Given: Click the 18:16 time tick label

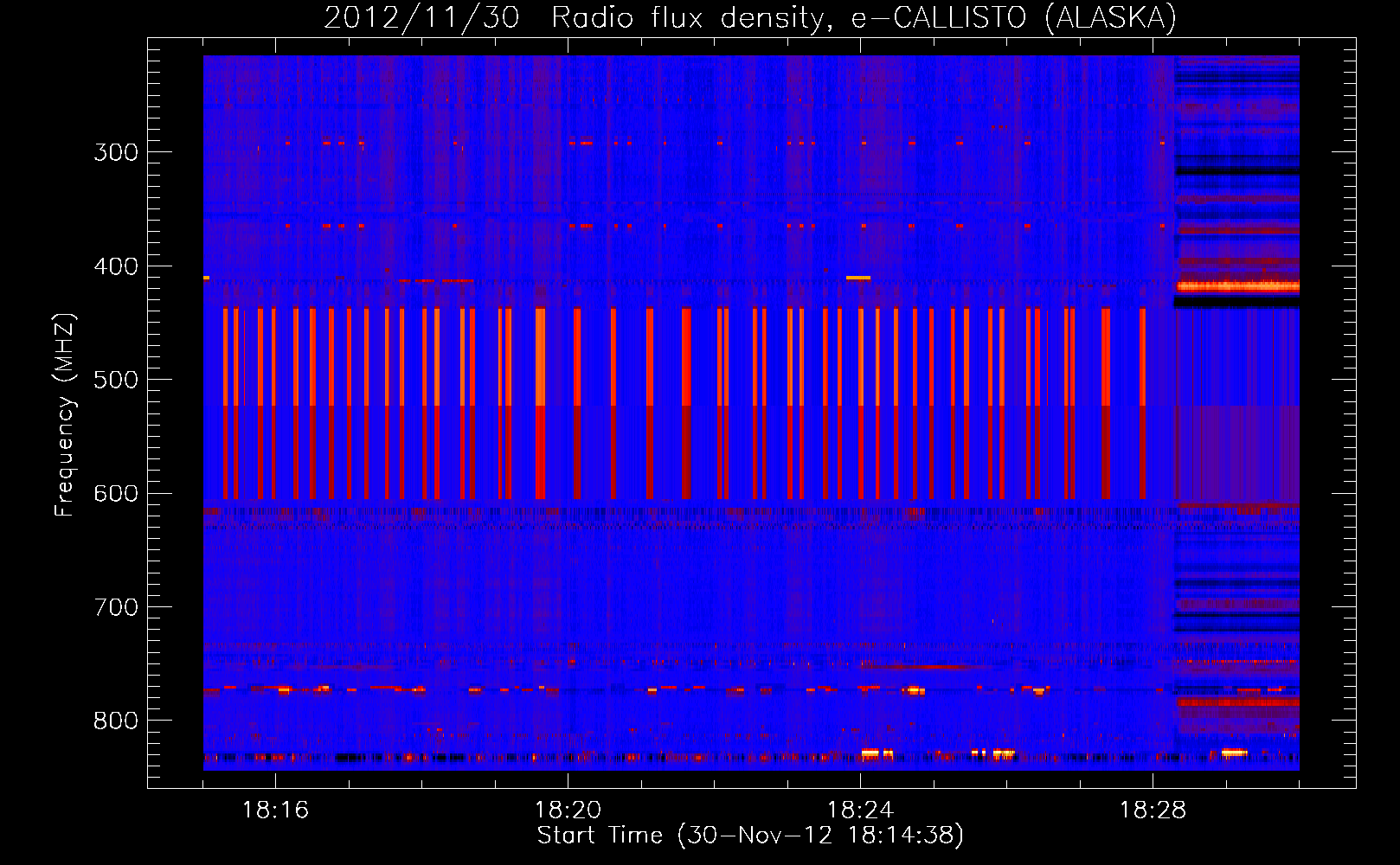Looking at the screenshot, I should click(275, 811).
